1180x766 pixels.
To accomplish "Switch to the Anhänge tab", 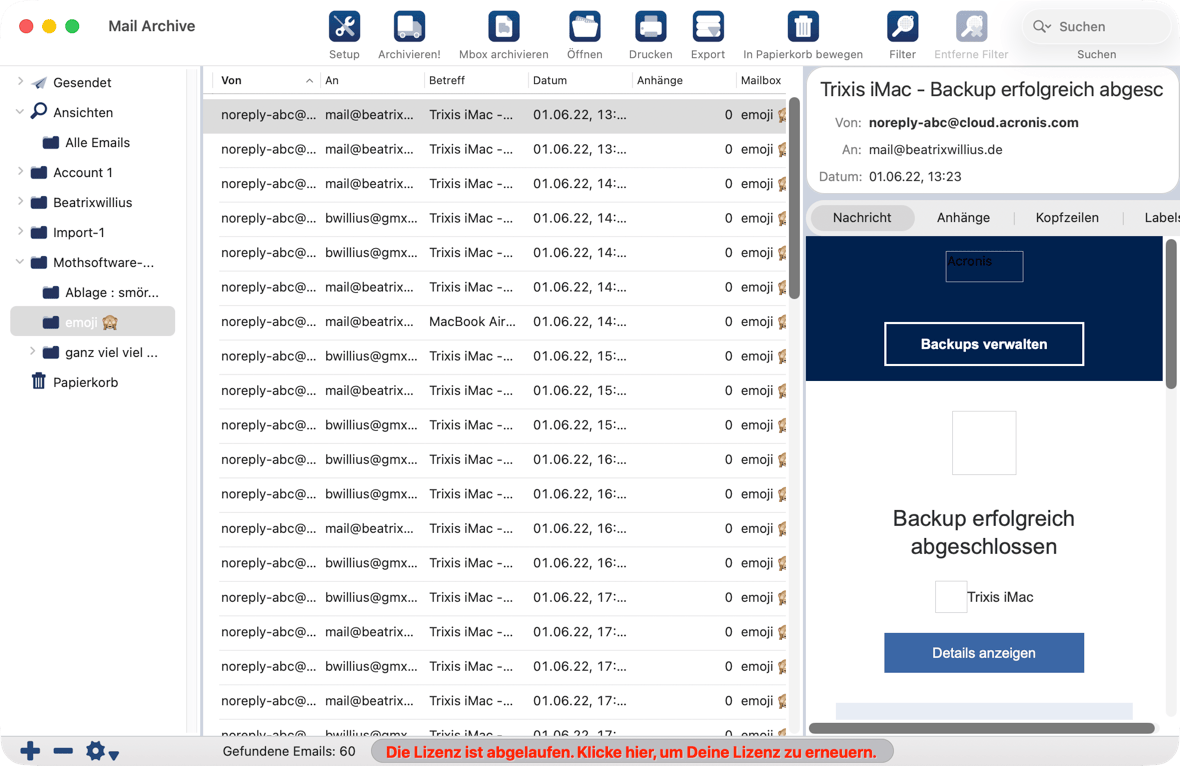I will click(x=963, y=217).
